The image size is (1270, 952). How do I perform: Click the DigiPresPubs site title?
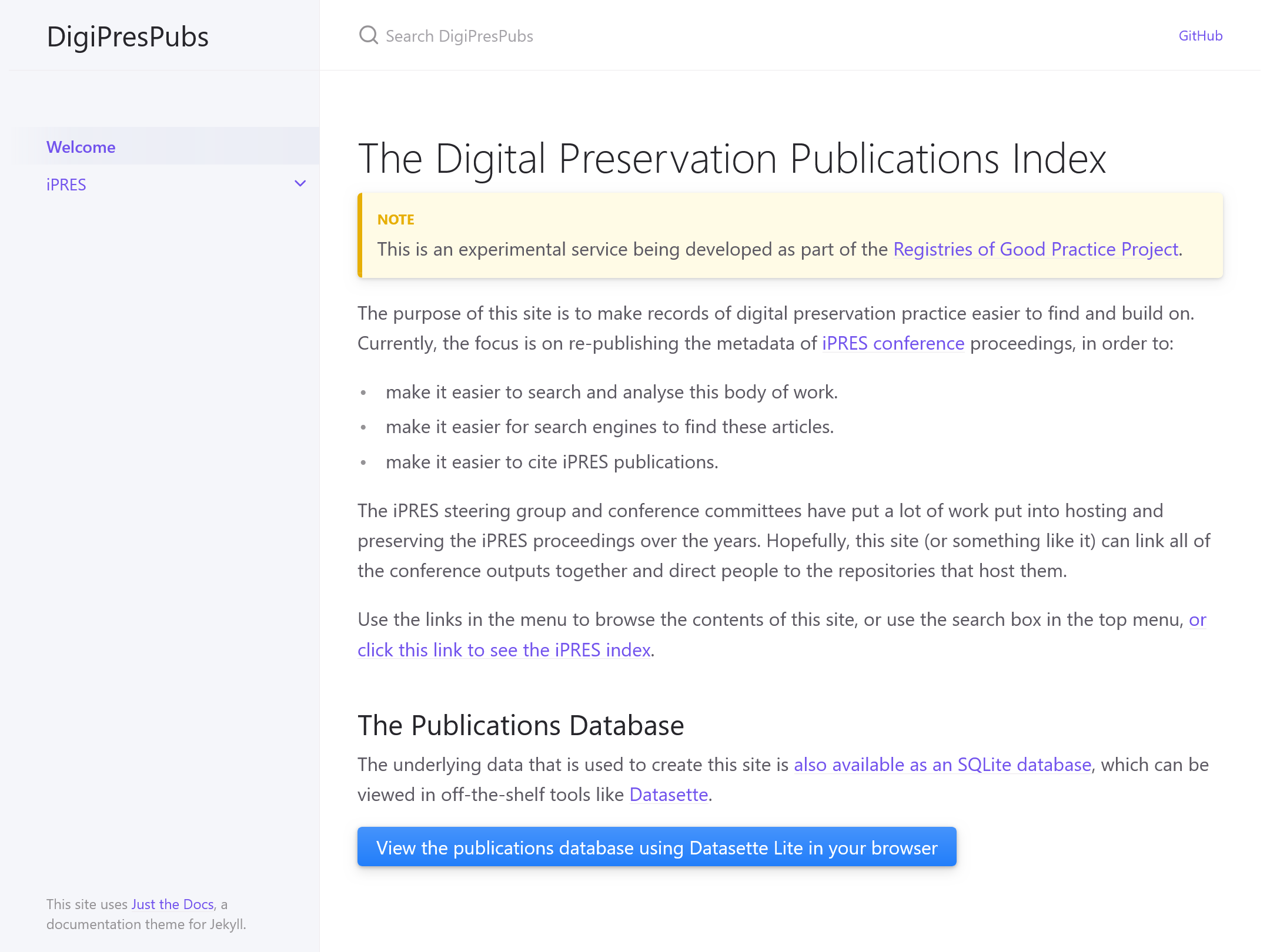coord(128,36)
